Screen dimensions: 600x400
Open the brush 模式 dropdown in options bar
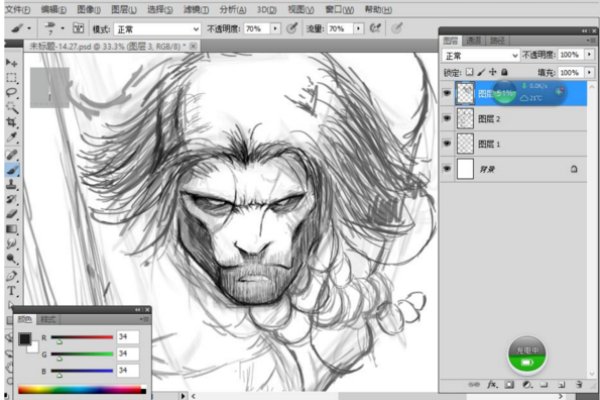(159, 30)
